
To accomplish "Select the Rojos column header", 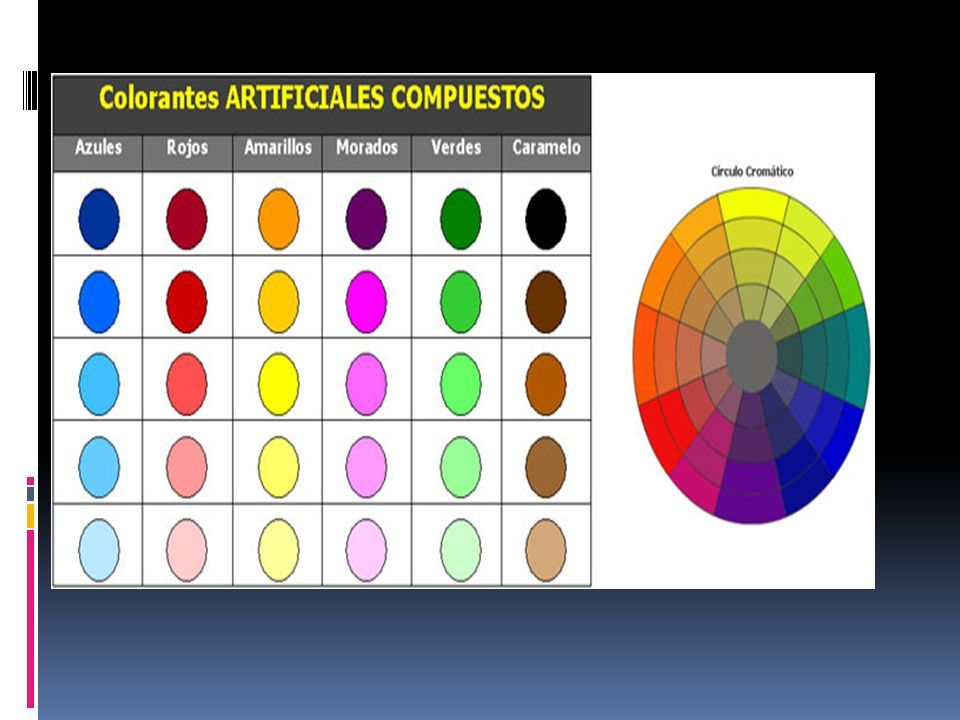I will coord(187,147).
